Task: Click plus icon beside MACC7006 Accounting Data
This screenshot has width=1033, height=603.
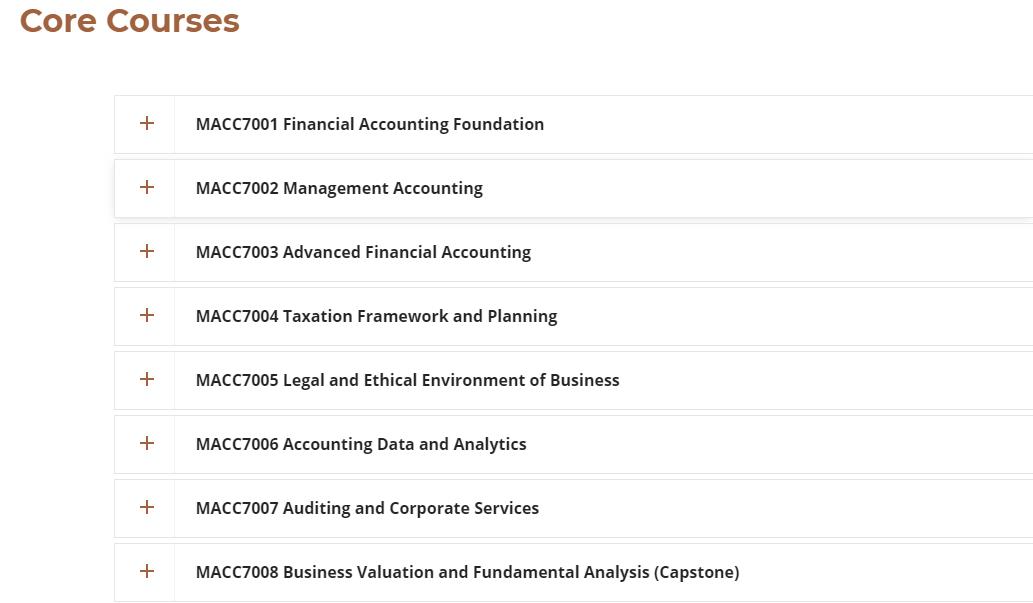Action: click(x=147, y=444)
